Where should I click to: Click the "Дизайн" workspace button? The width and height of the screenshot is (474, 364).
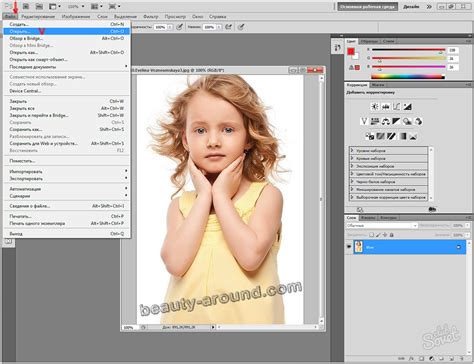coord(411,6)
